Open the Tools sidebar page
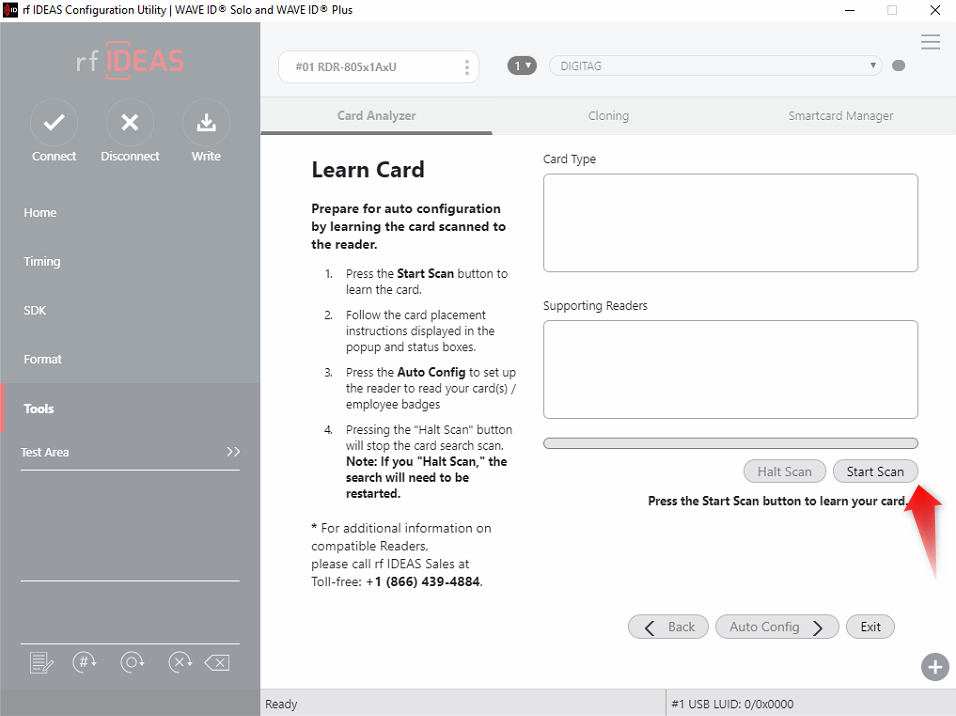The height and width of the screenshot is (716, 956). (130, 408)
